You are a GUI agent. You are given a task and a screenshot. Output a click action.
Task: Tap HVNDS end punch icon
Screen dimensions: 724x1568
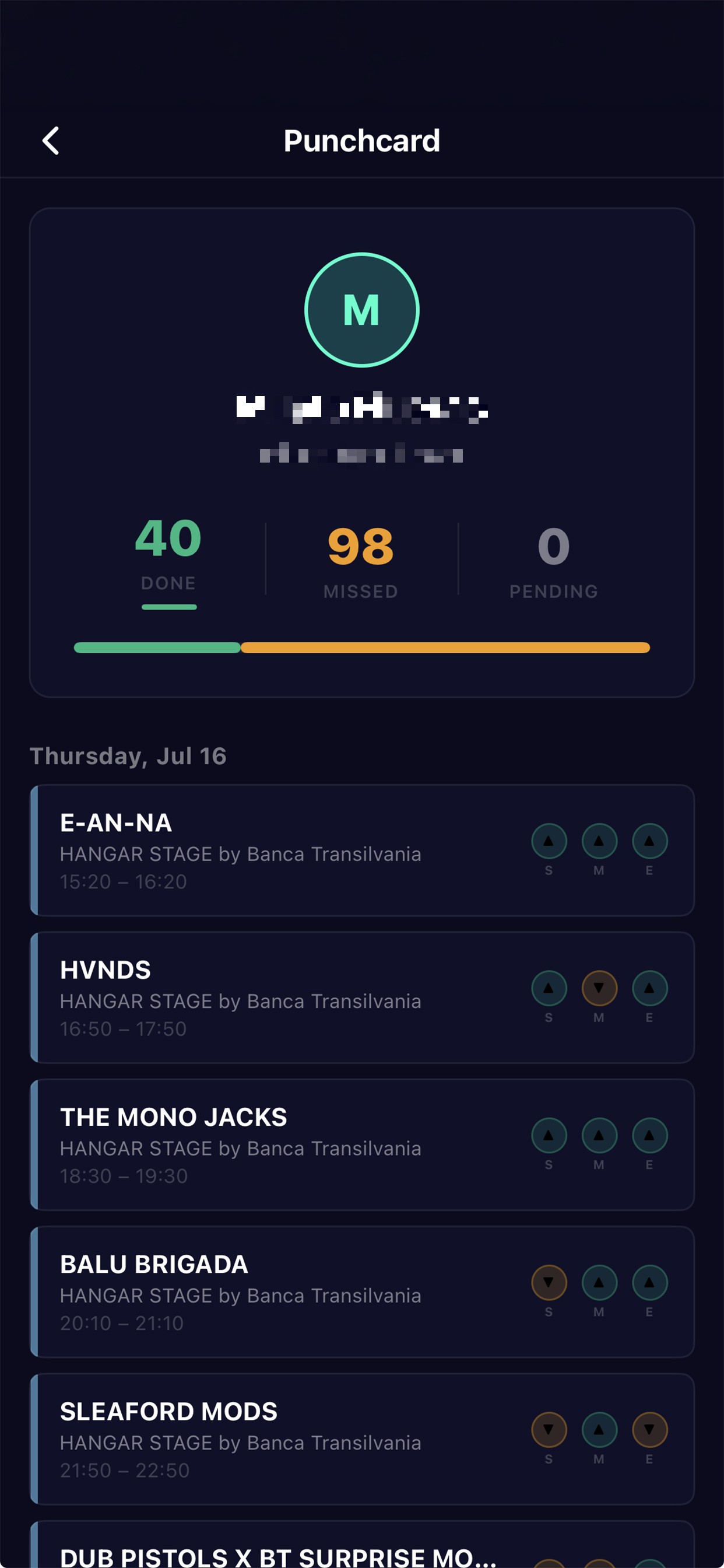click(650, 988)
